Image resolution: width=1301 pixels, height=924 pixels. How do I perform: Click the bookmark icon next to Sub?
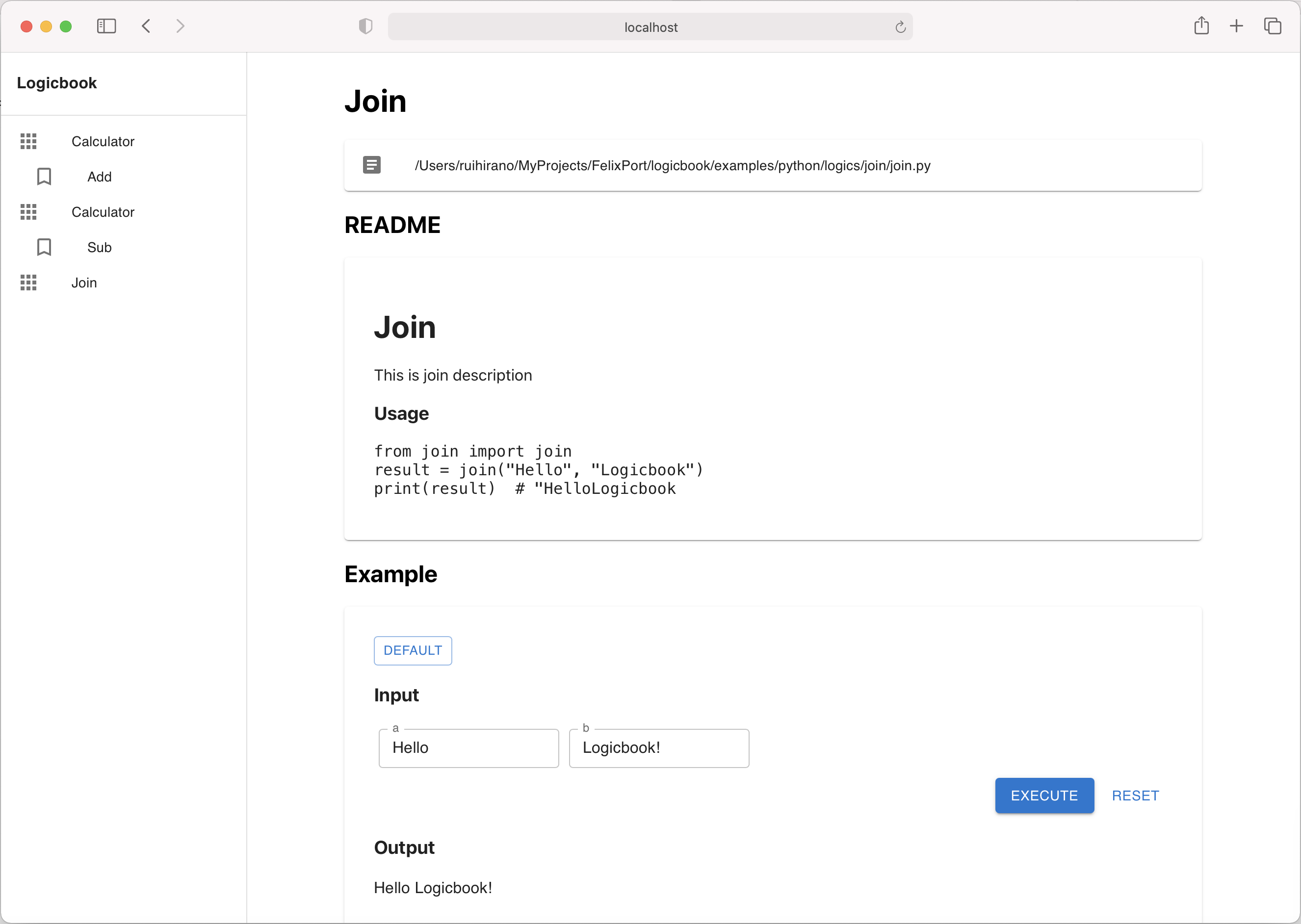(44, 247)
